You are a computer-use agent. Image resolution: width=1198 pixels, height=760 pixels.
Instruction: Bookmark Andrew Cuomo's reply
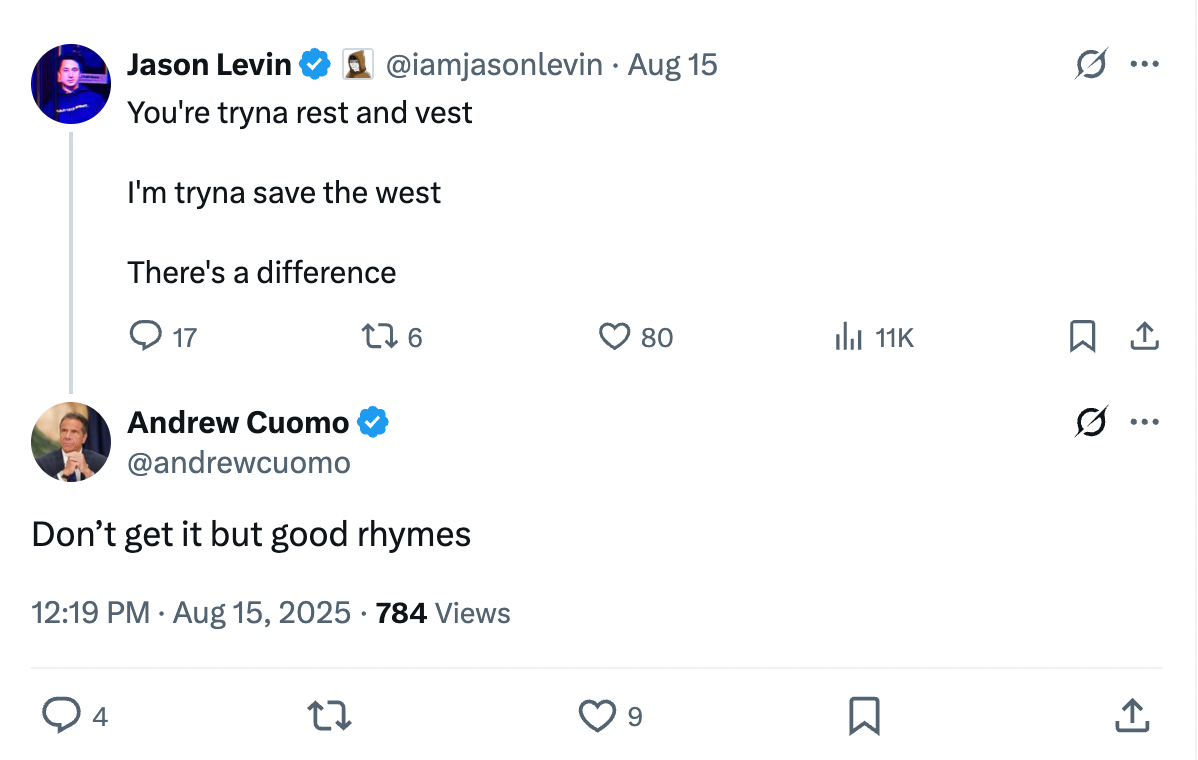[864, 715]
